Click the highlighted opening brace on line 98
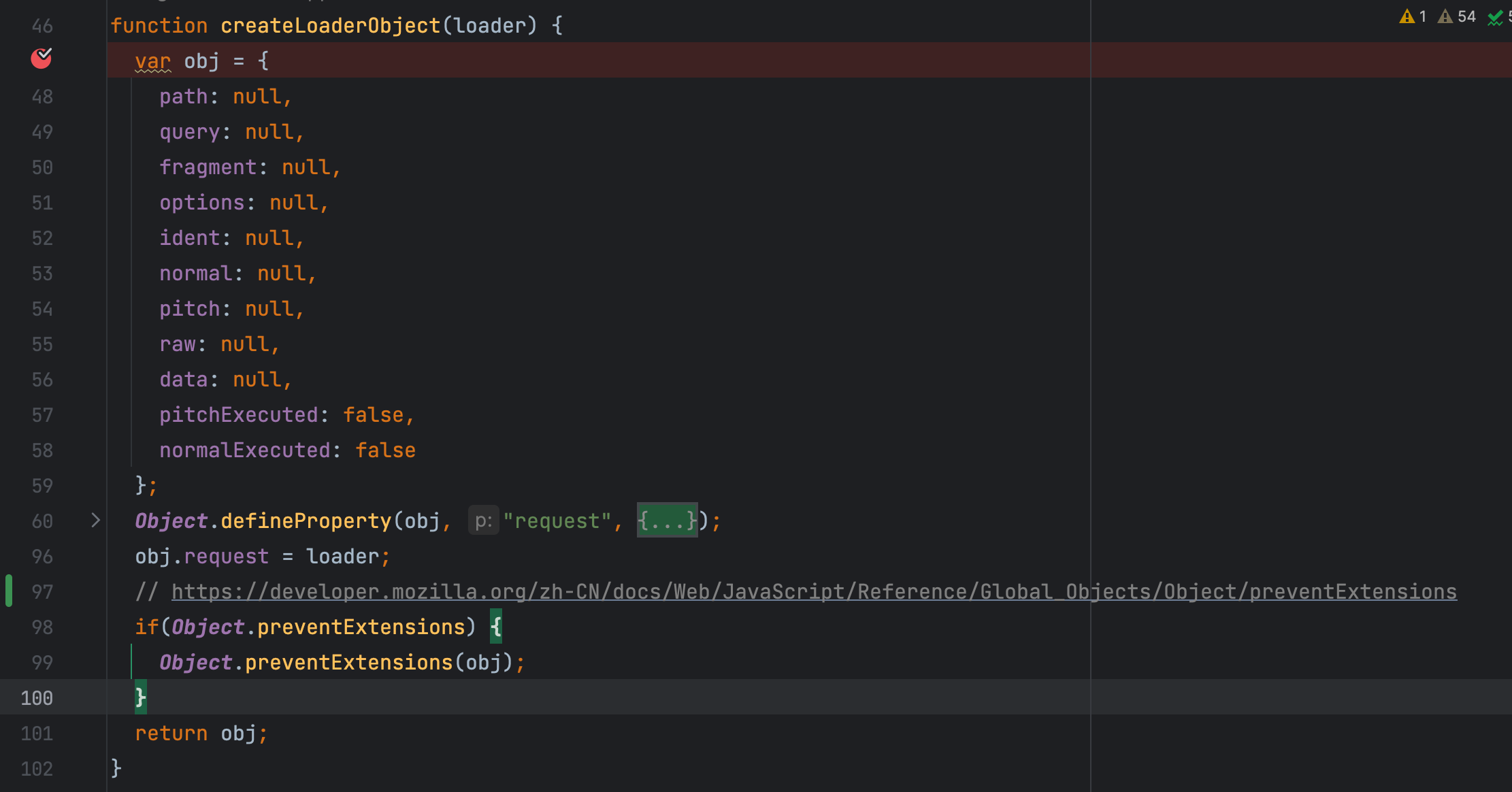Screen dimensions: 1512x792 pyautogui.click(x=495, y=627)
